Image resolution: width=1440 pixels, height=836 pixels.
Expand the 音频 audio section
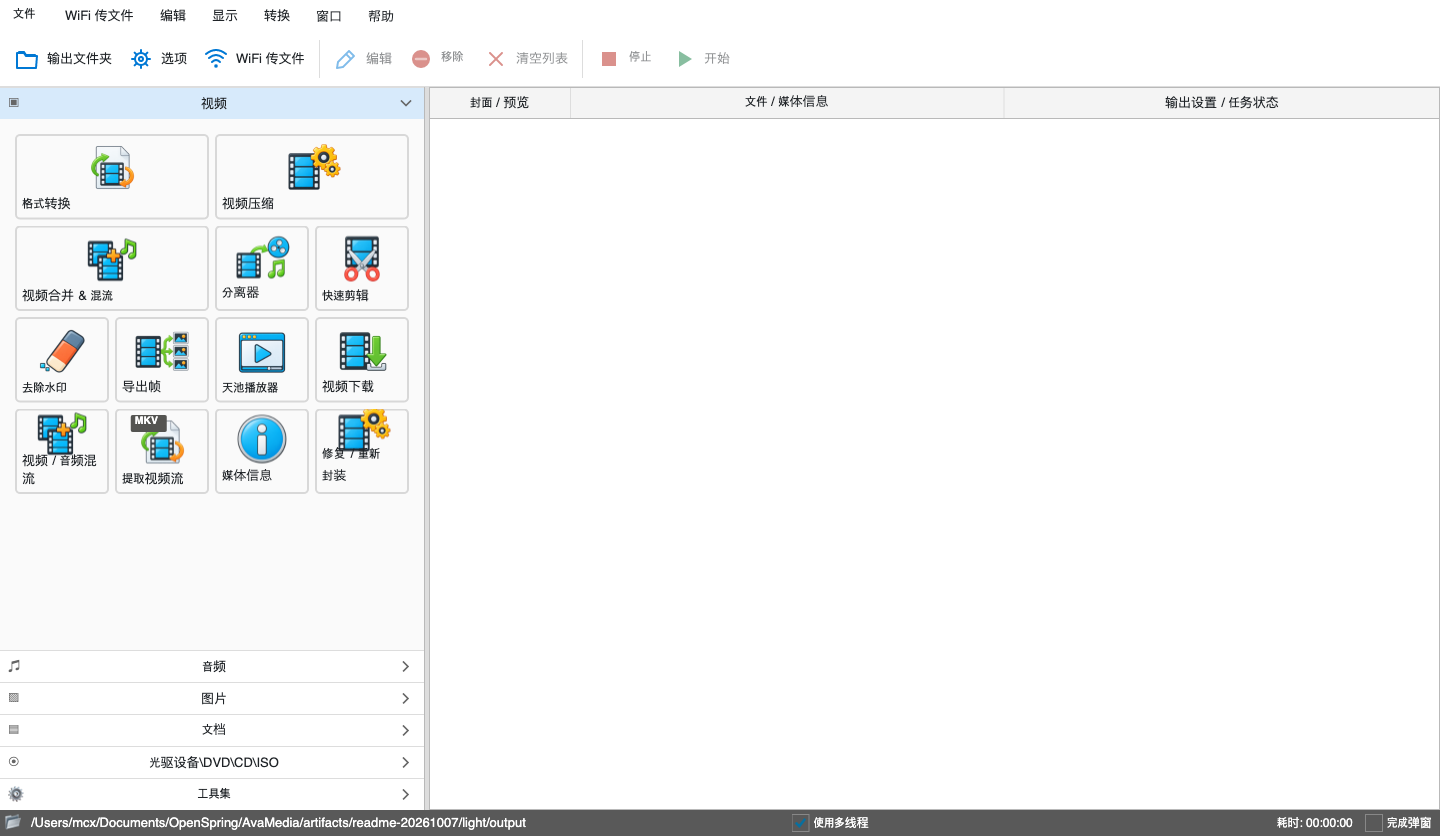pyautogui.click(x=212, y=667)
